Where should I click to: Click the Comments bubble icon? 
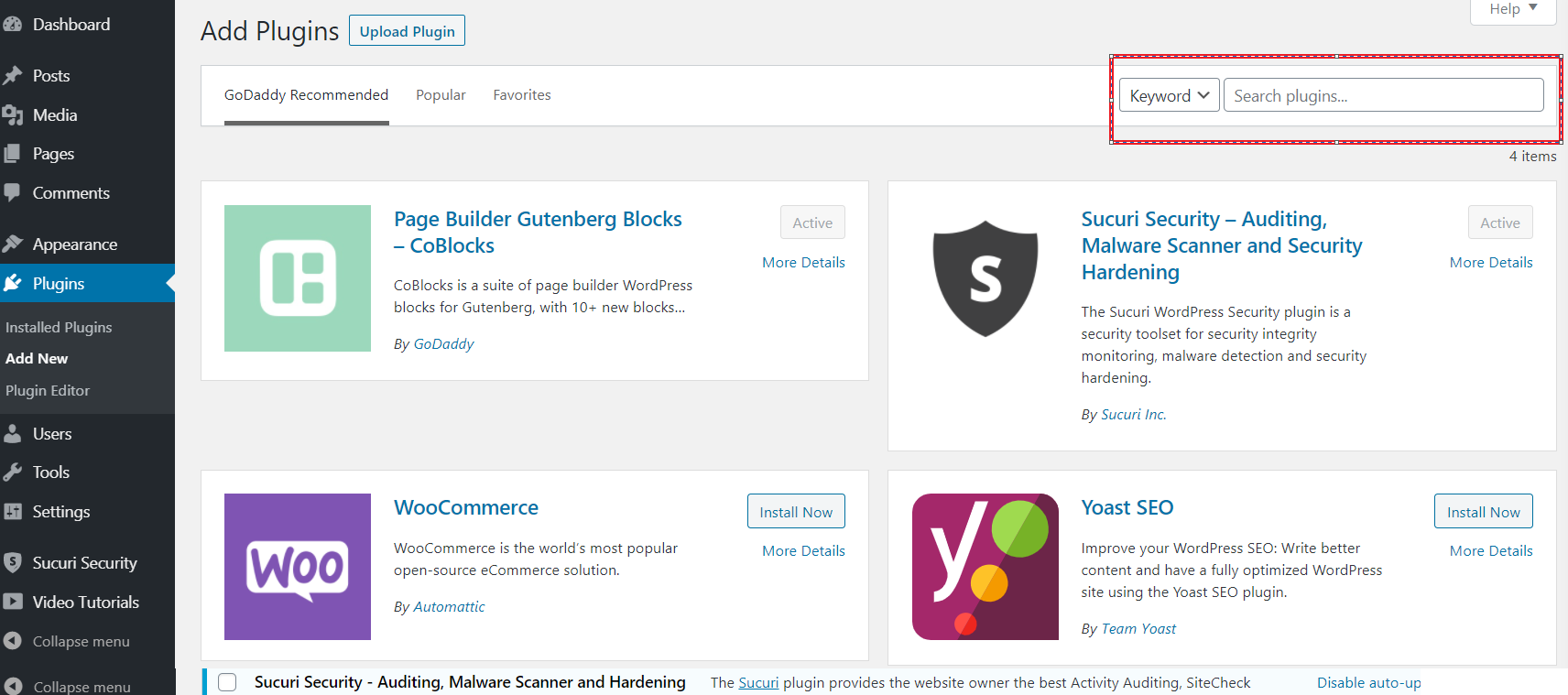12,193
